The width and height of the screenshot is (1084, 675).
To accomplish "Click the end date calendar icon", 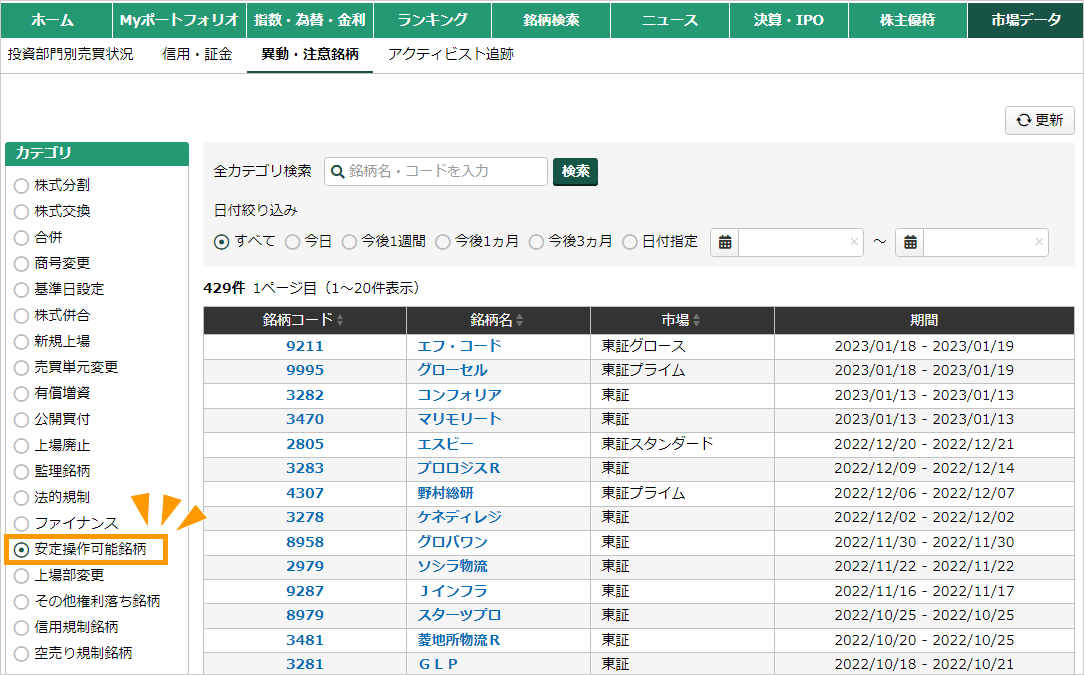I will [x=910, y=242].
